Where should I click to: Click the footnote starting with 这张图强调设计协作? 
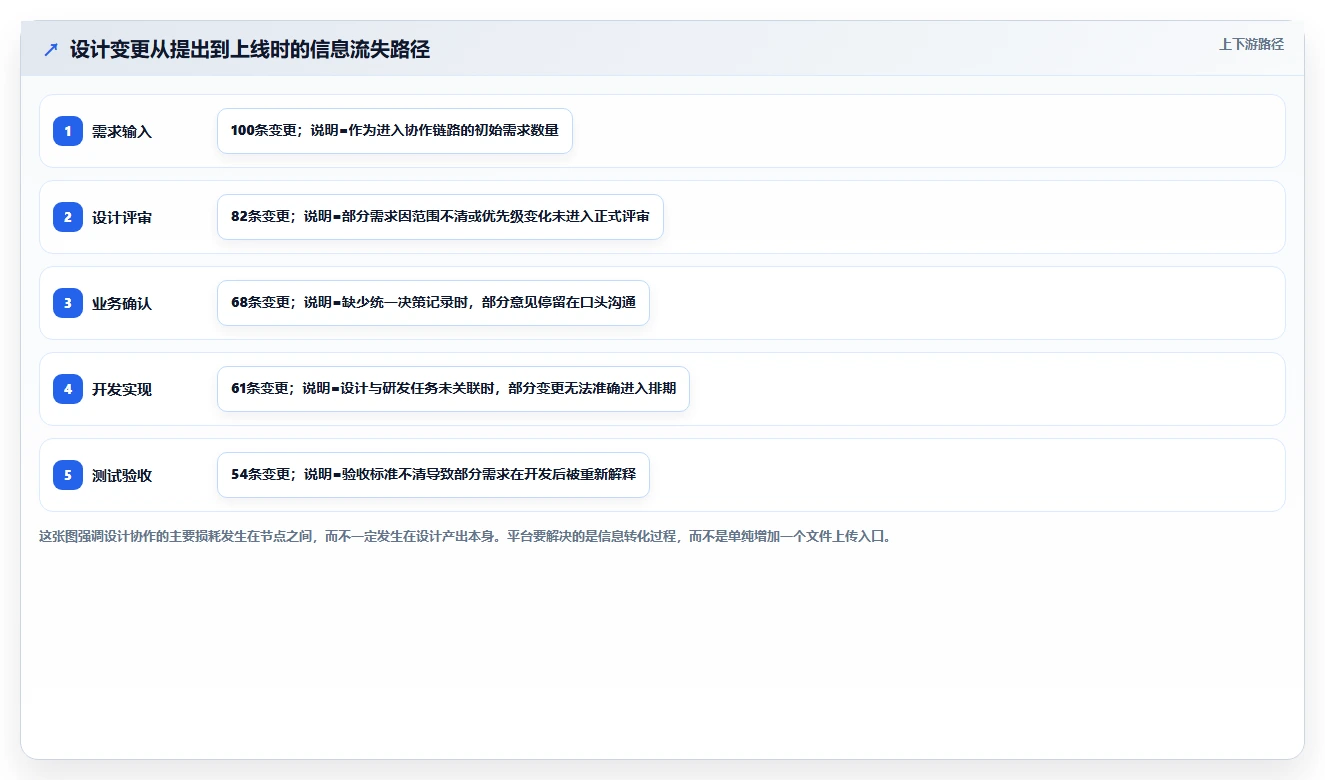point(465,536)
